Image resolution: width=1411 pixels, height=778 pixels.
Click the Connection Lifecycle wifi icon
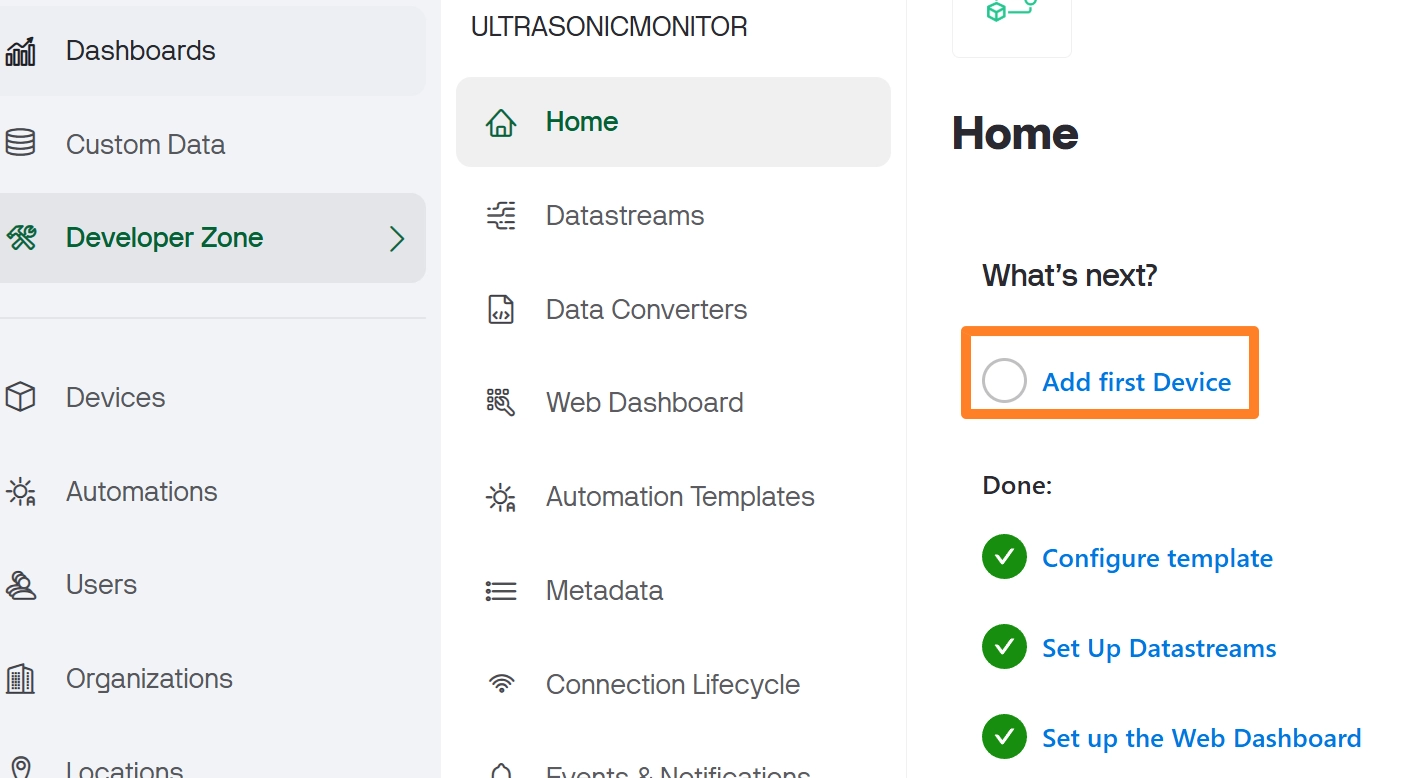pyautogui.click(x=501, y=685)
